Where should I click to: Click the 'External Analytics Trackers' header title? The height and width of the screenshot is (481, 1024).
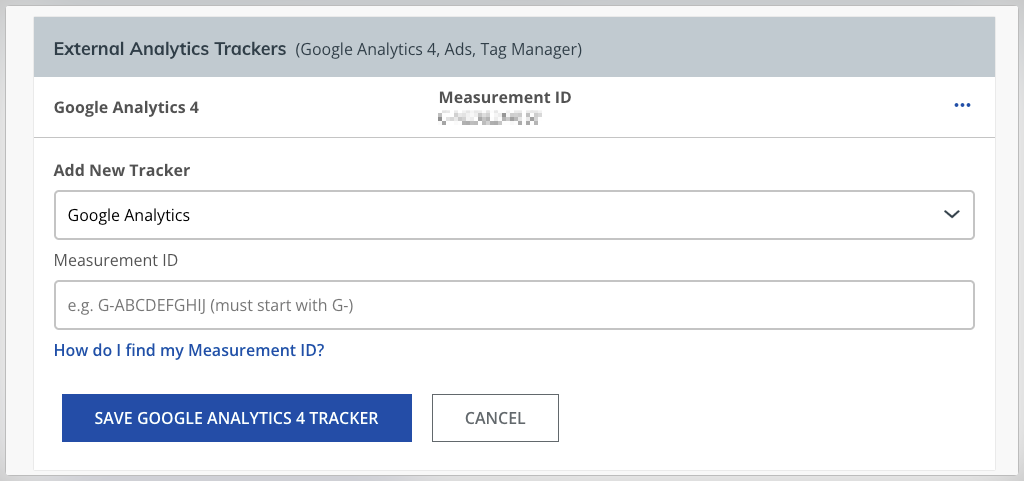click(x=170, y=49)
